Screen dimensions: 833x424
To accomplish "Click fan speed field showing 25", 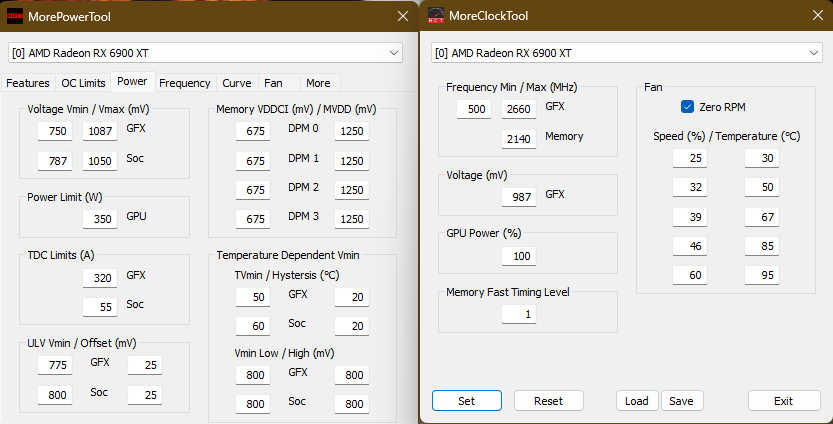I will pyautogui.click(x=690, y=158).
